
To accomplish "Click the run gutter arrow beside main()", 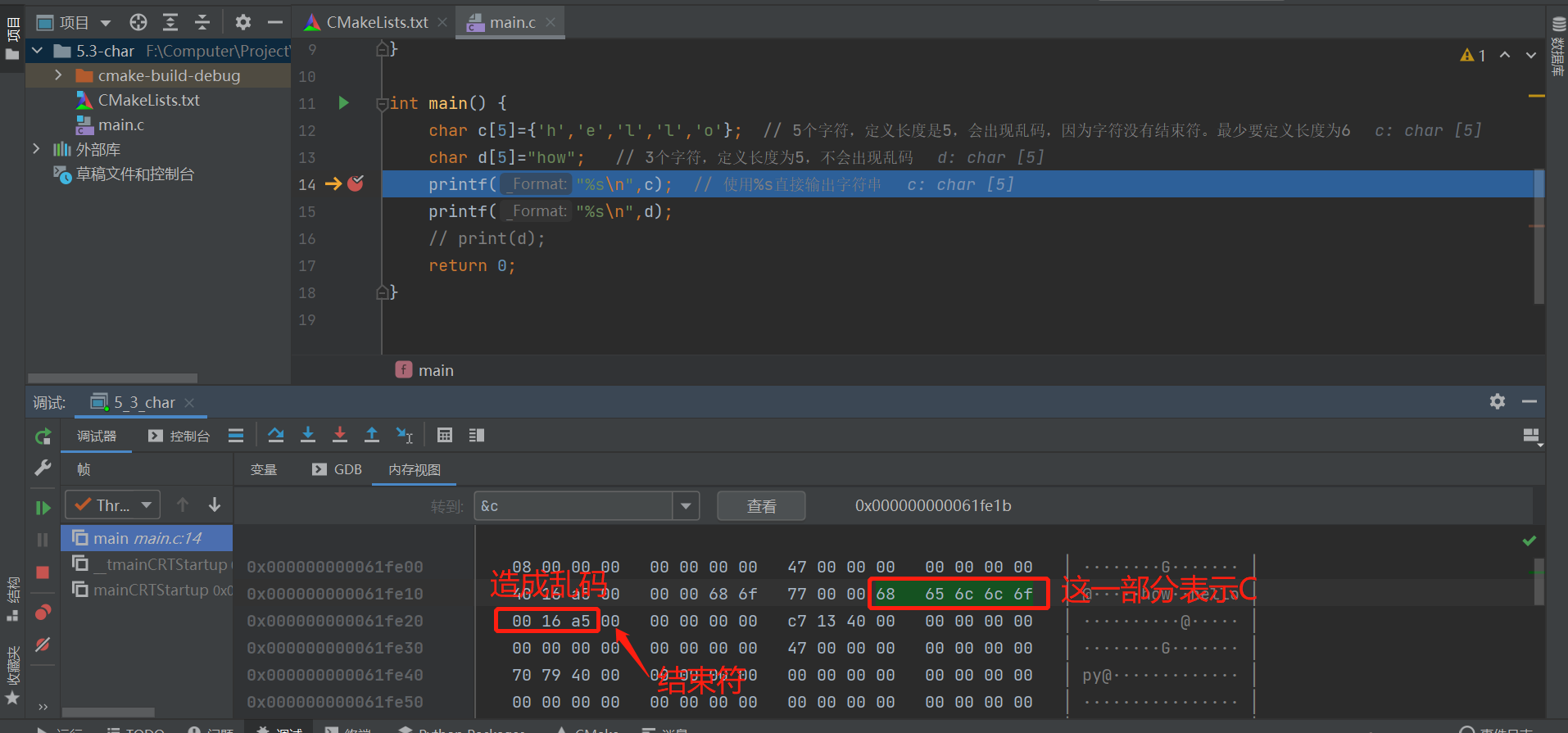I will (x=344, y=103).
